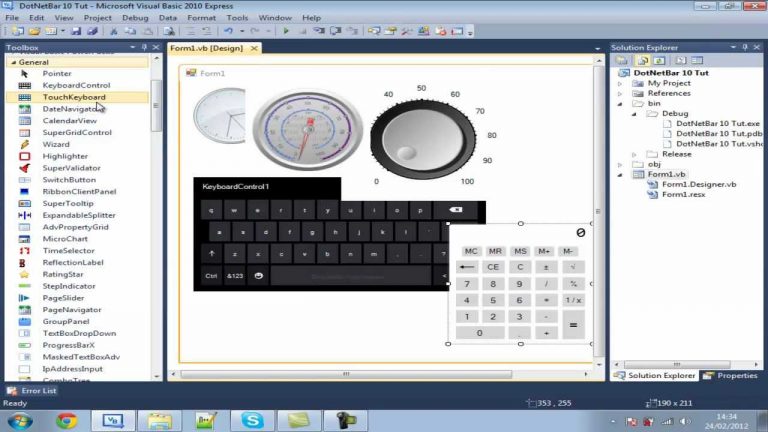Open the Undo history dropdown arrow

[242, 31]
